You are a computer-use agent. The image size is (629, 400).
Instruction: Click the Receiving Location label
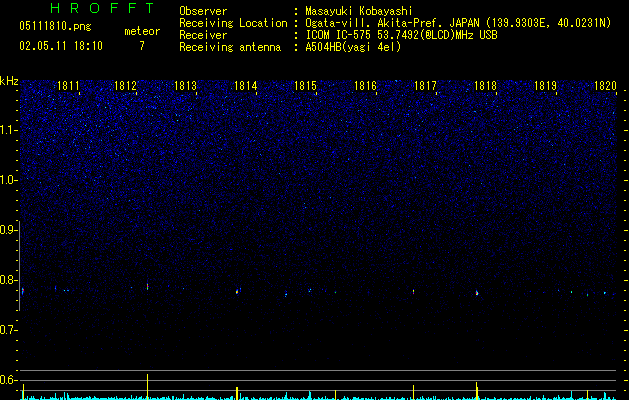(x=233, y=23)
